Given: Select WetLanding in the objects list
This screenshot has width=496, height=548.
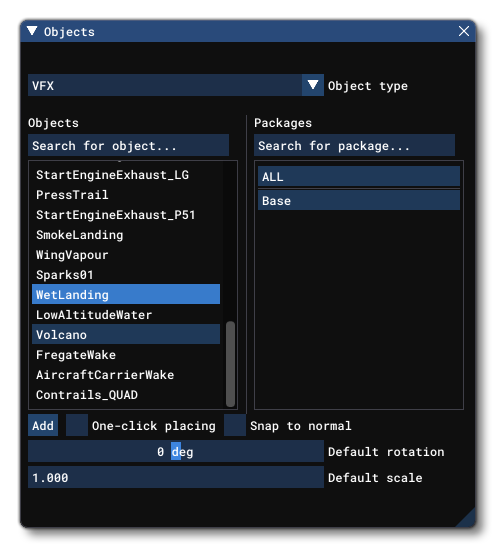Looking at the screenshot, I should (x=126, y=294).
